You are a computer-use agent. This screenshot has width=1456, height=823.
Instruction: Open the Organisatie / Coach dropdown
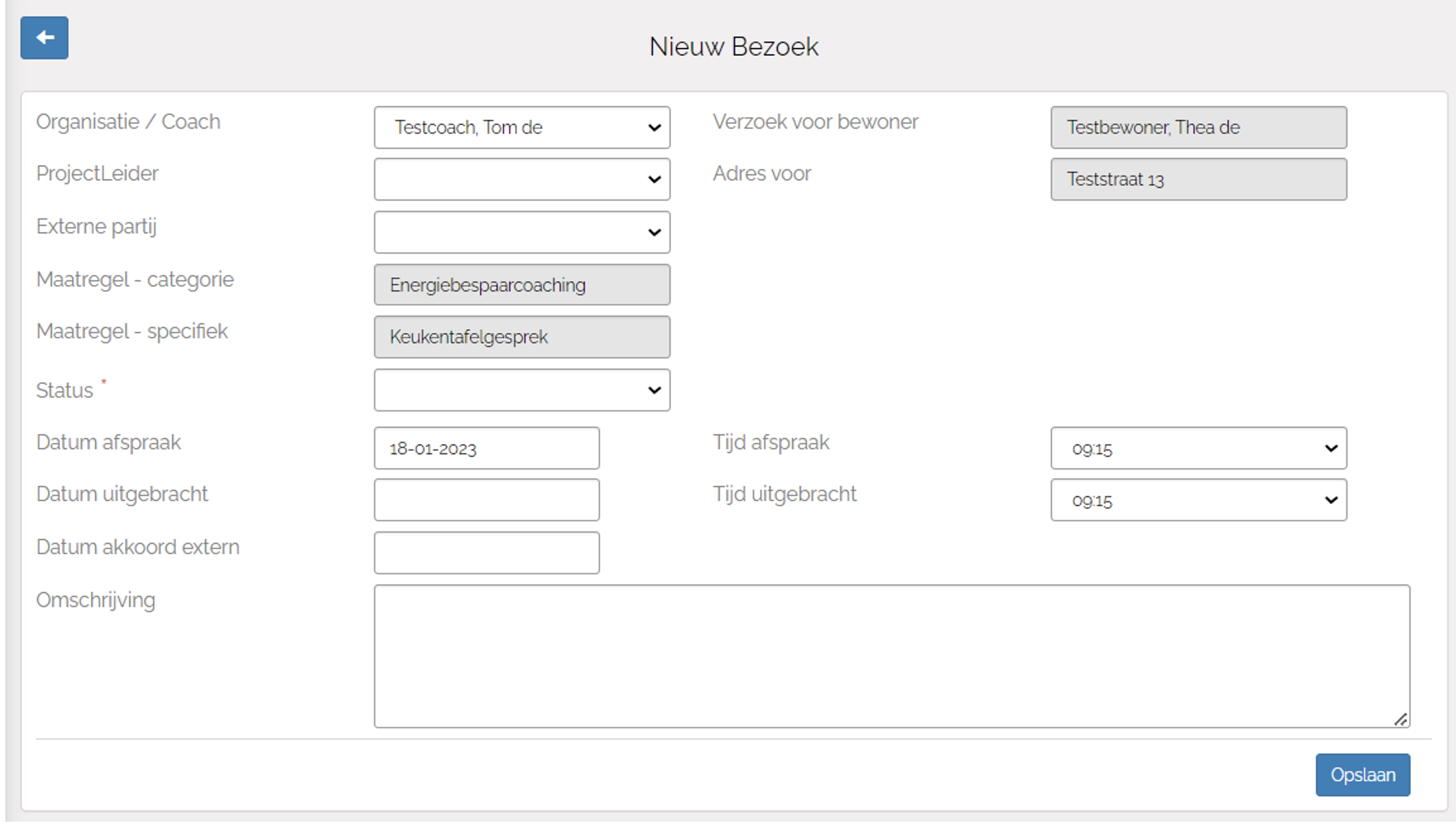tap(522, 127)
